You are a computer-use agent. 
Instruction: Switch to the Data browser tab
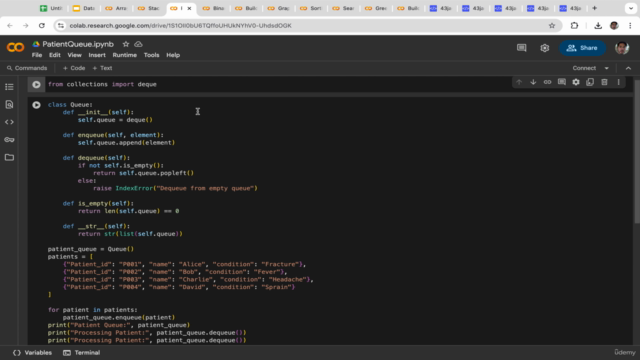[84, 8]
